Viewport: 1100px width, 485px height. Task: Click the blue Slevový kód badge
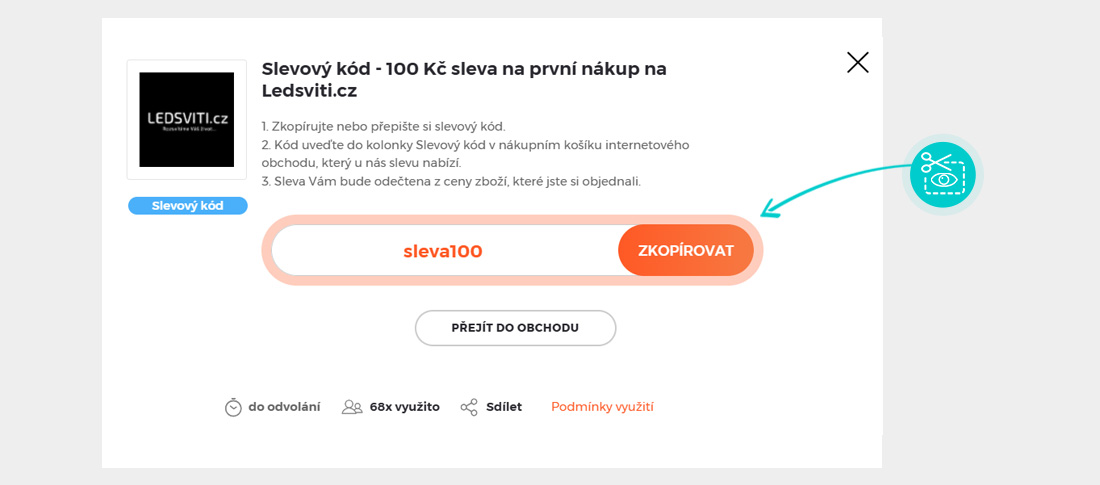[187, 206]
